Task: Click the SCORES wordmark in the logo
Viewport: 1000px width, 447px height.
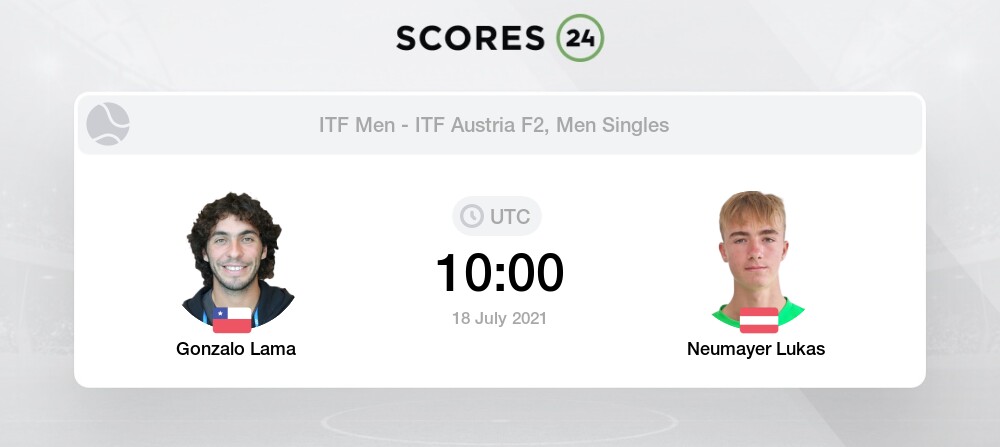Action: pos(471,37)
